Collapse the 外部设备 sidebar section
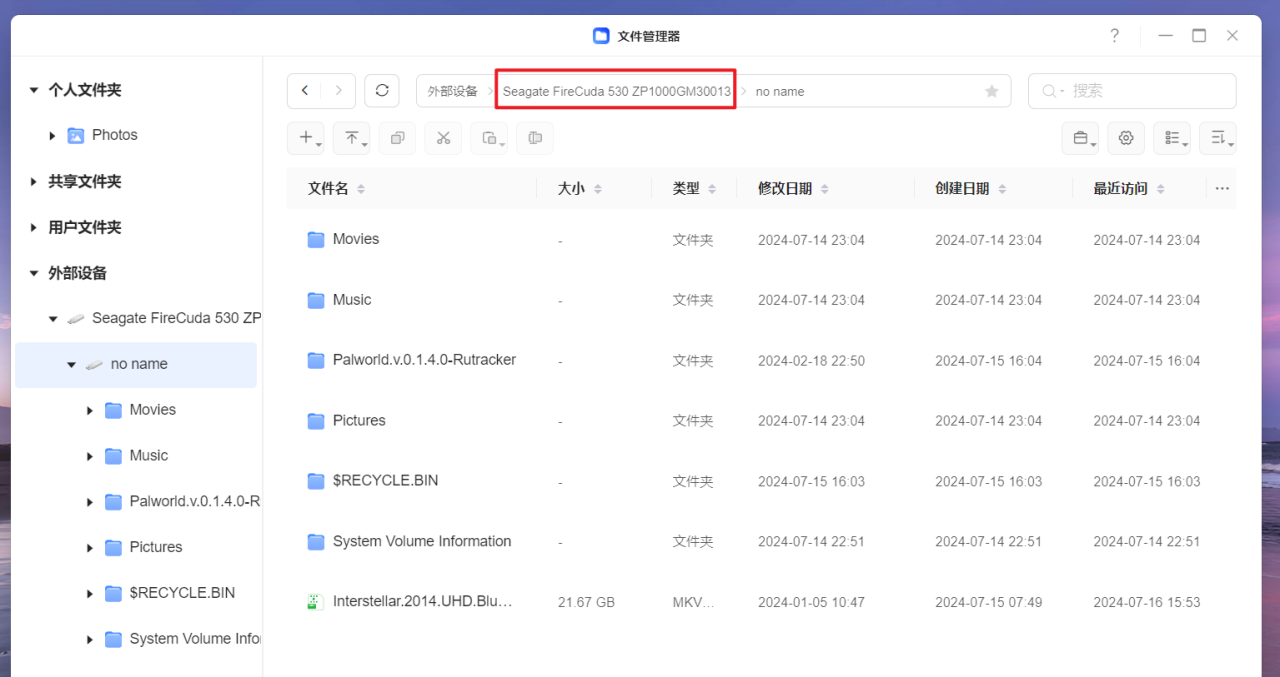The height and width of the screenshot is (677, 1280). [35, 273]
